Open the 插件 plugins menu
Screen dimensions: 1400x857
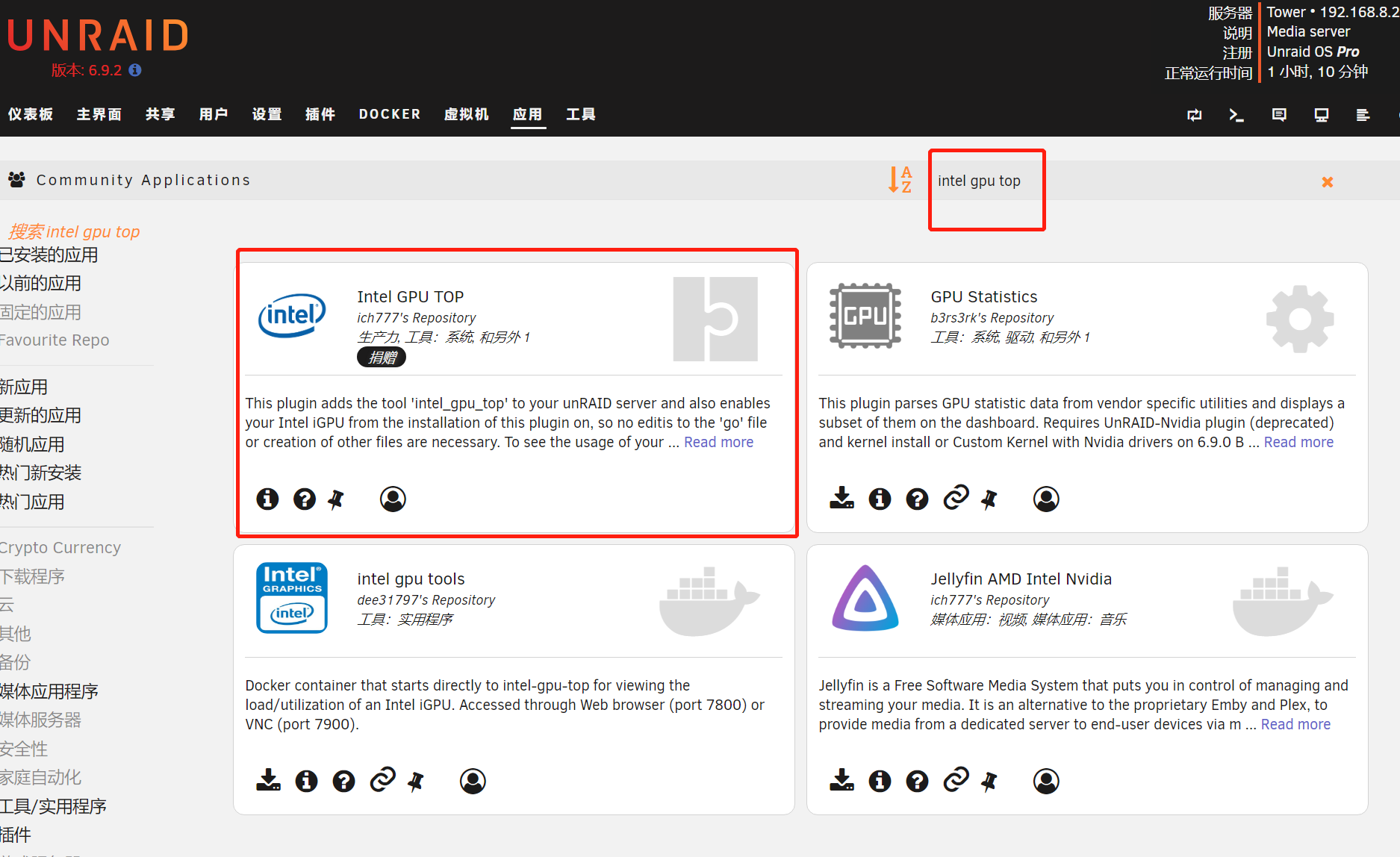320,114
